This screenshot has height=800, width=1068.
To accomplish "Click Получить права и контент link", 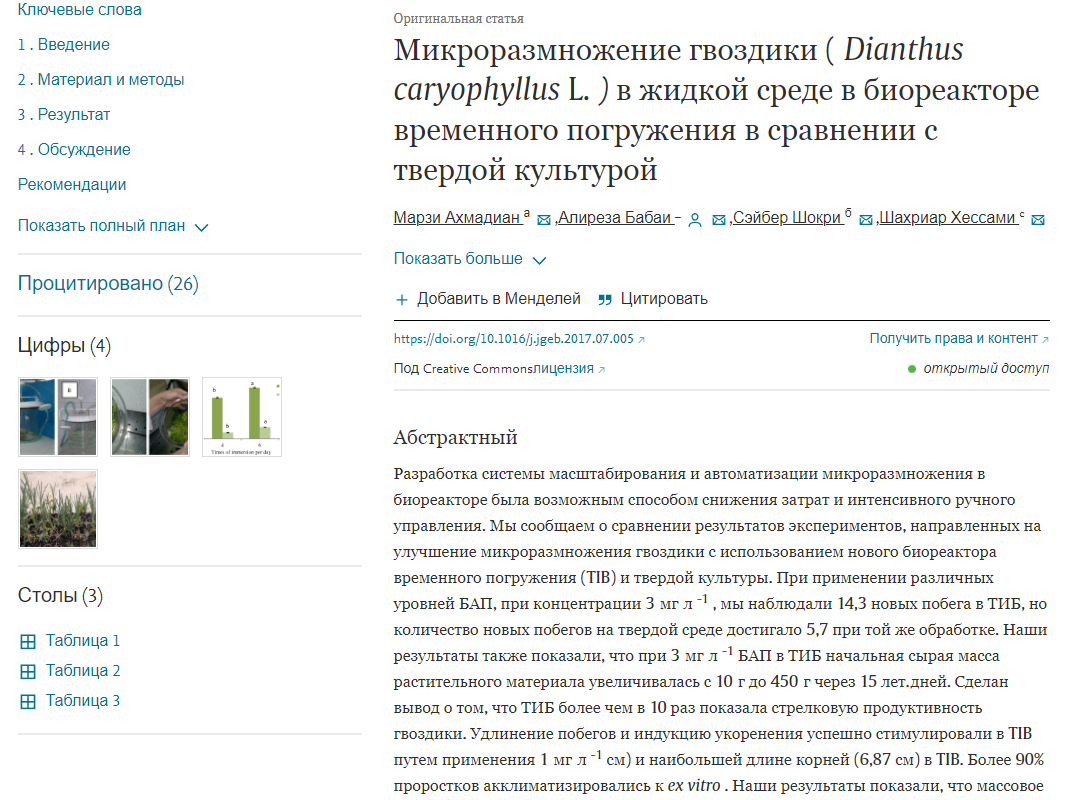I will (954, 338).
